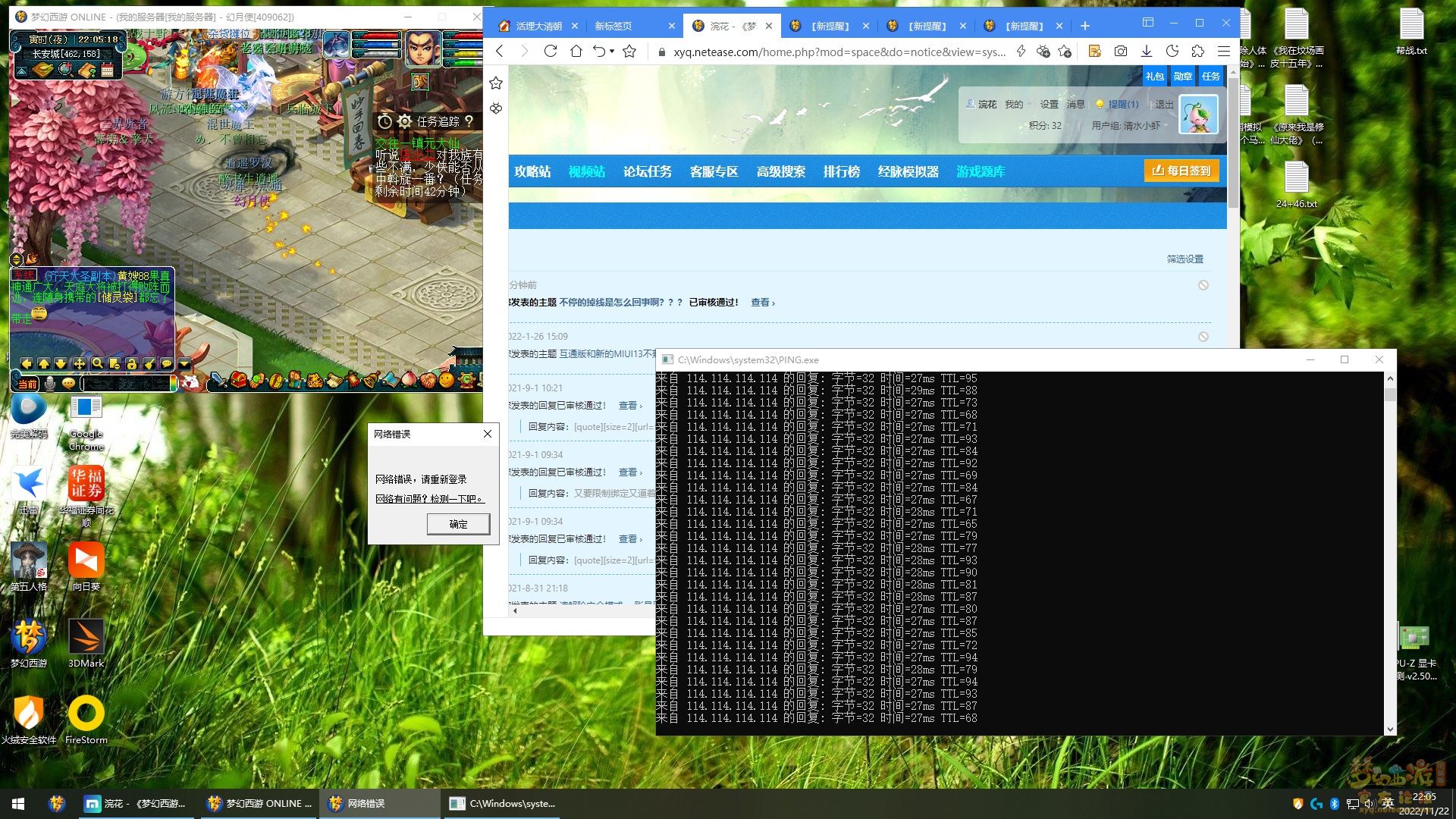Open the browser screenshot camera tool
This screenshot has height=819, width=1456.
tap(1120, 51)
